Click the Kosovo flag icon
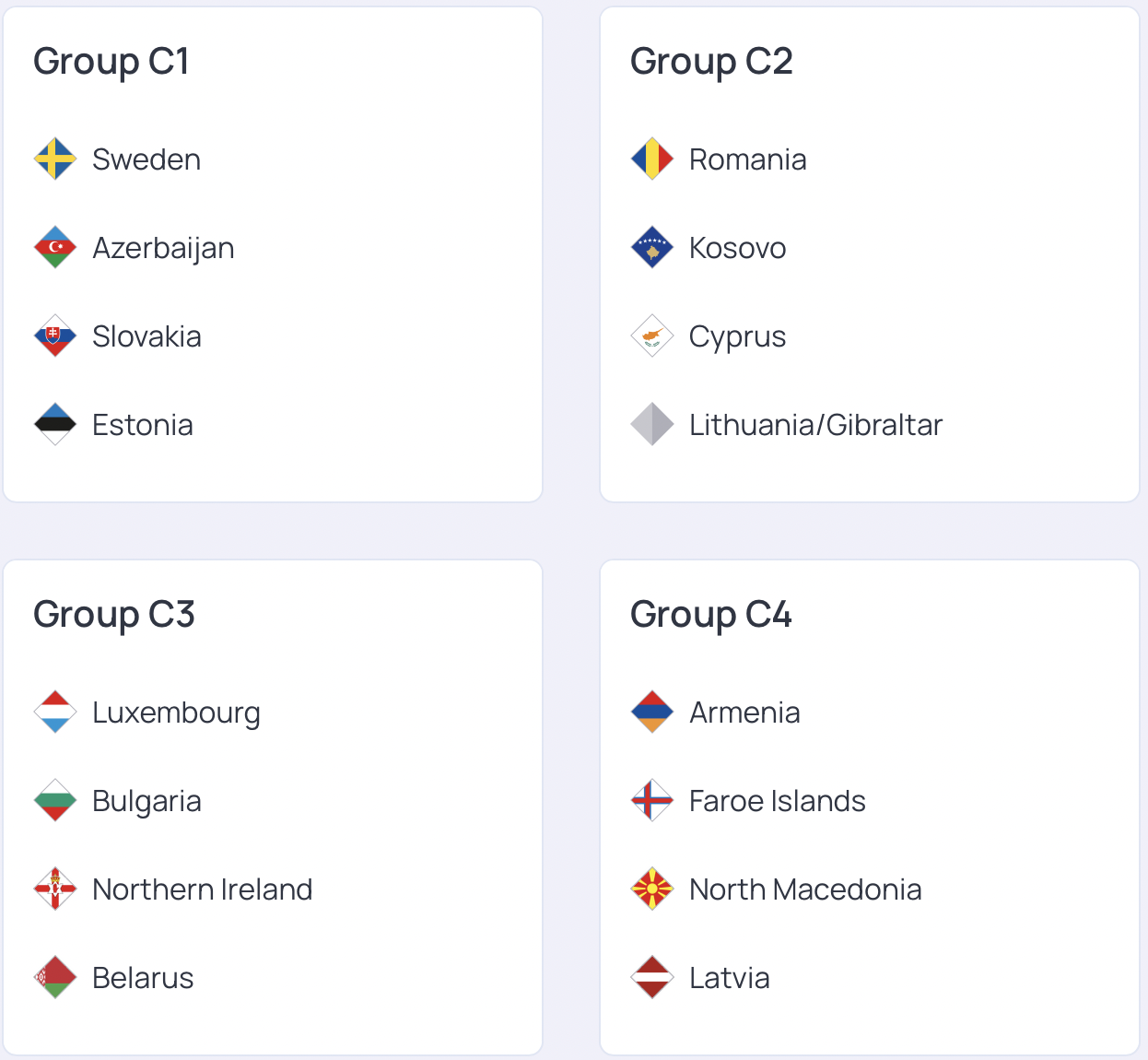This screenshot has width=1148, height=1060. coord(652,248)
